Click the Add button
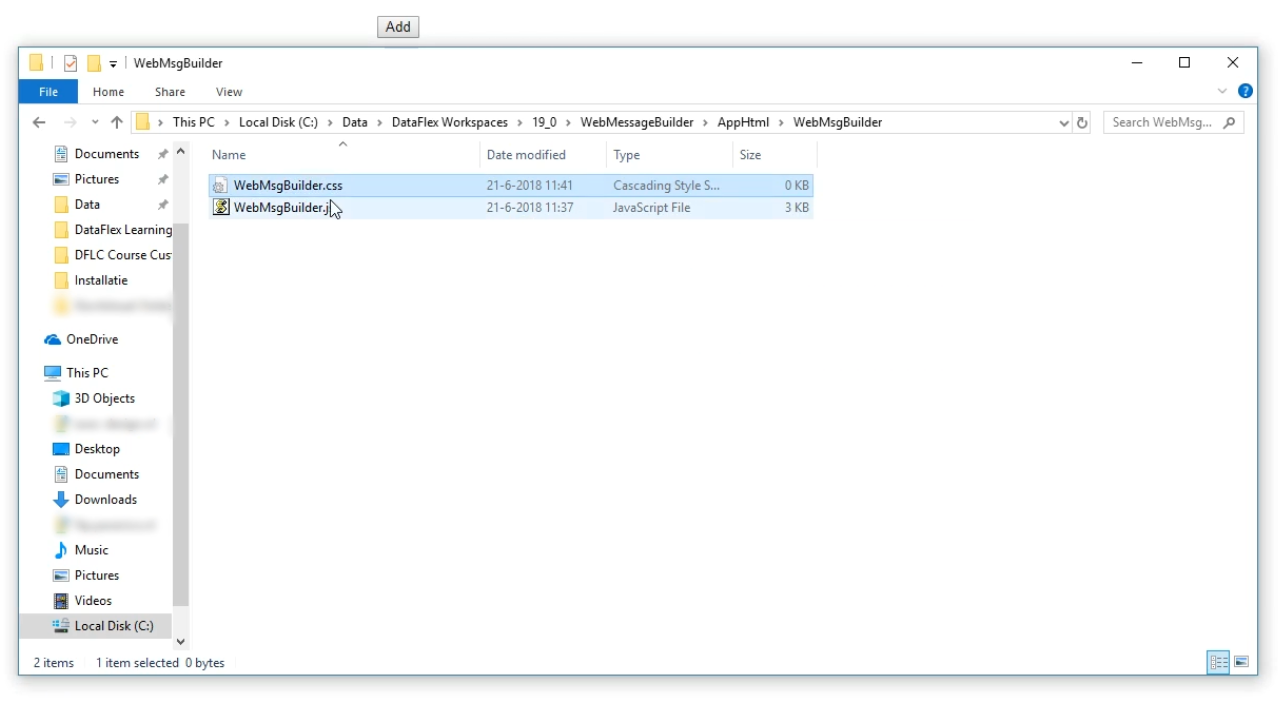The image size is (1280, 720). (398, 27)
